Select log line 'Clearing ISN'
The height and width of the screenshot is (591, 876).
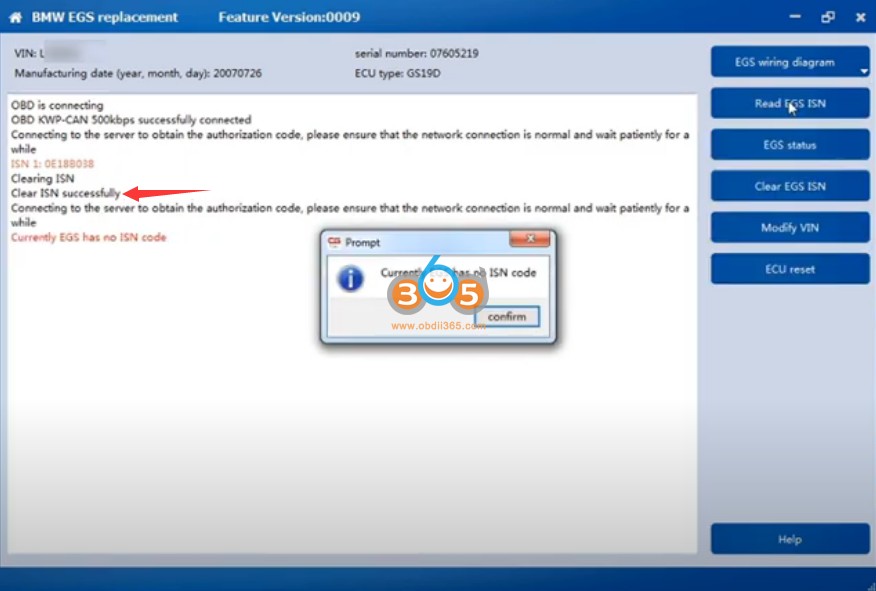[42, 179]
